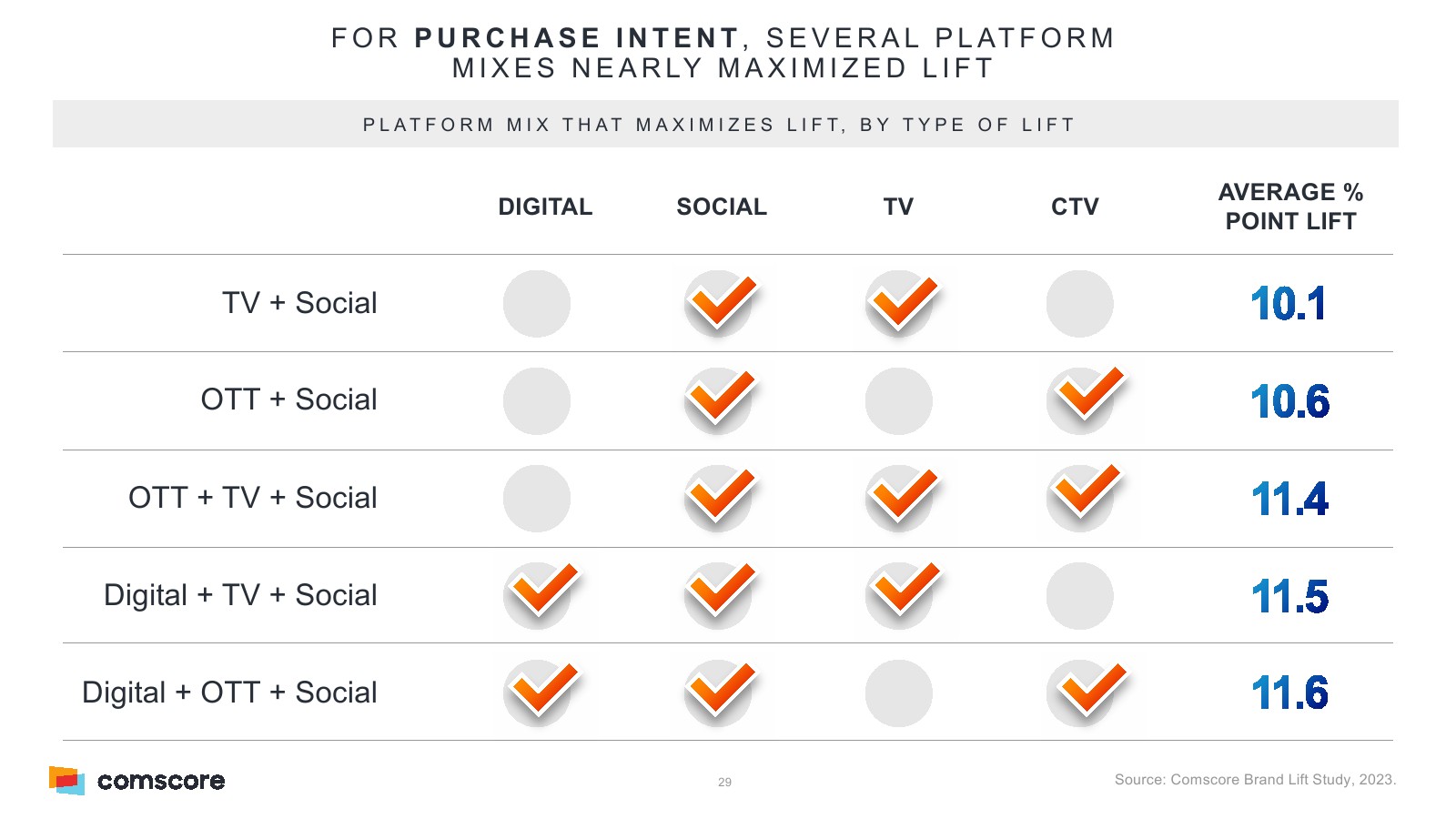Click the Digital checkmark for Digital + TV + Social
Viewport: 1456px width, 819px height.
540,595
